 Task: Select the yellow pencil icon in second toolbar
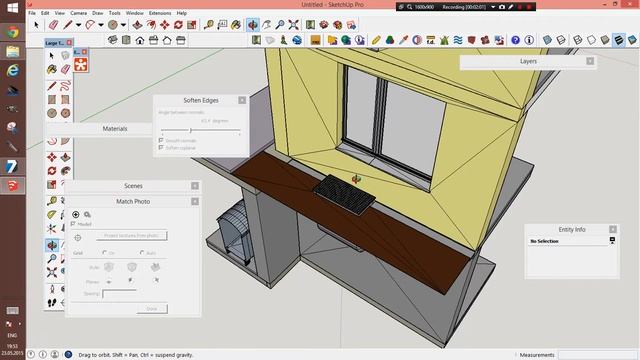tap(376, 40)
